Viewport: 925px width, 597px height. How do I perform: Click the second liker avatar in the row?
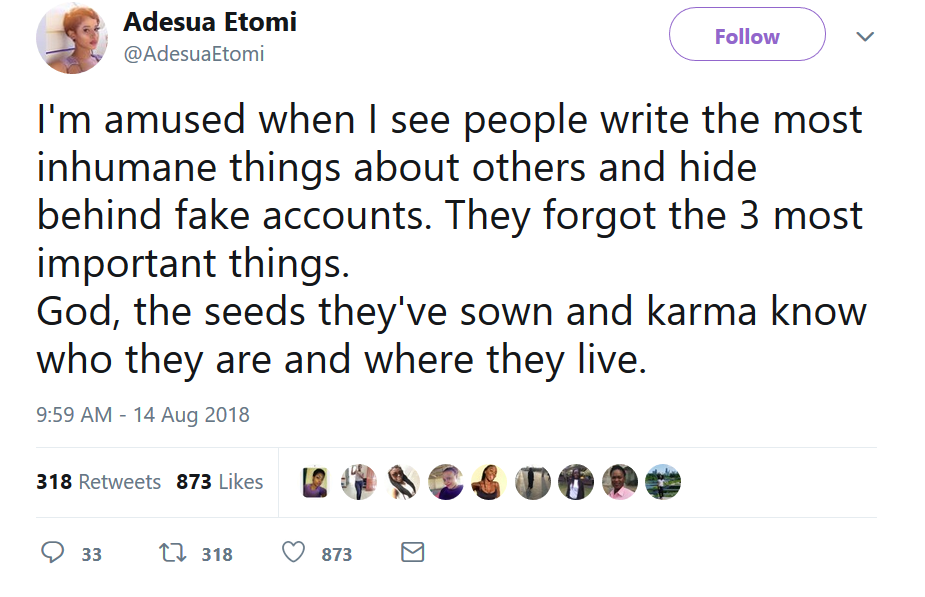[359, 482]
